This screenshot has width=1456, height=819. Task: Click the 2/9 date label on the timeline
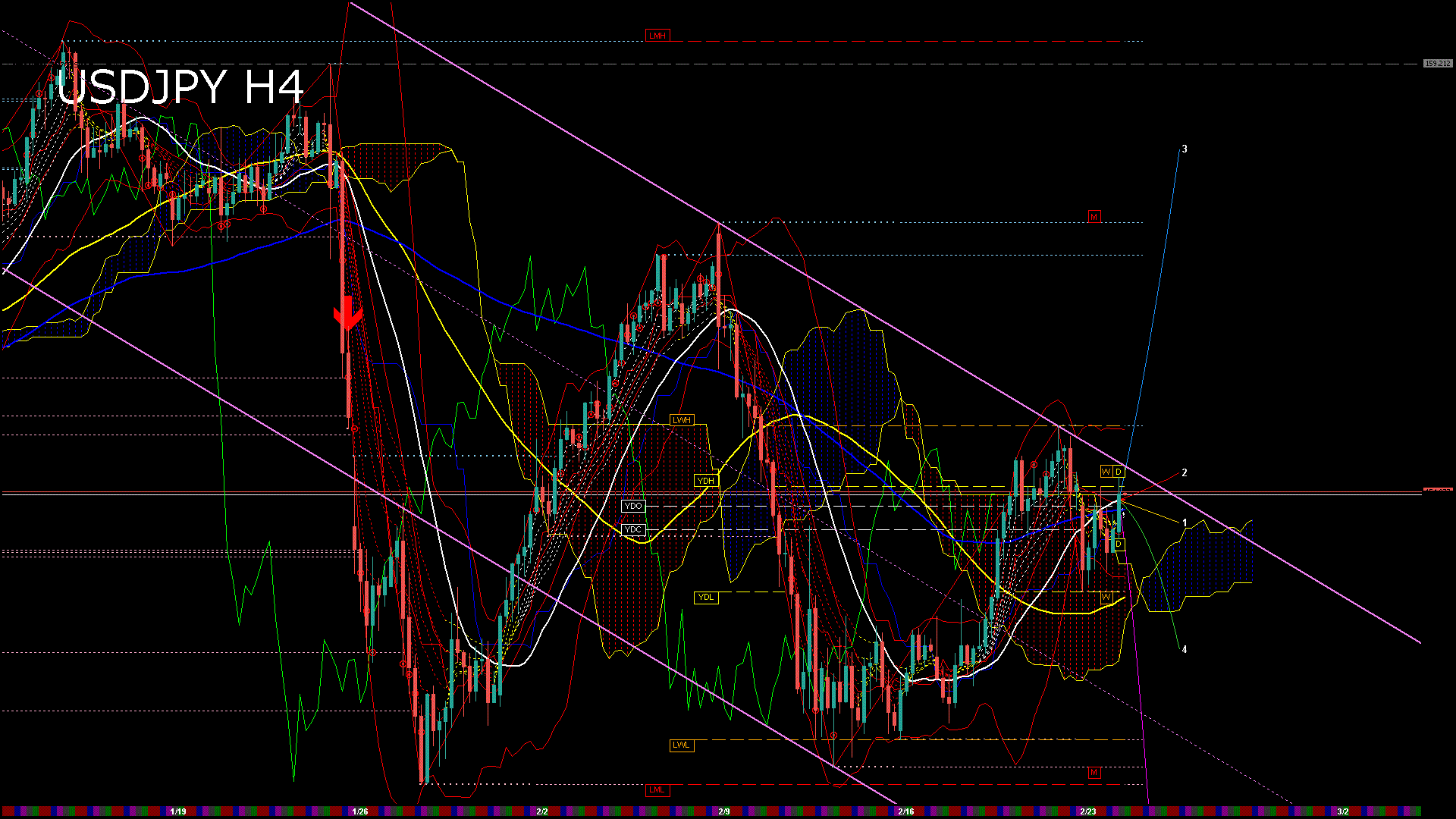point(726,811)
